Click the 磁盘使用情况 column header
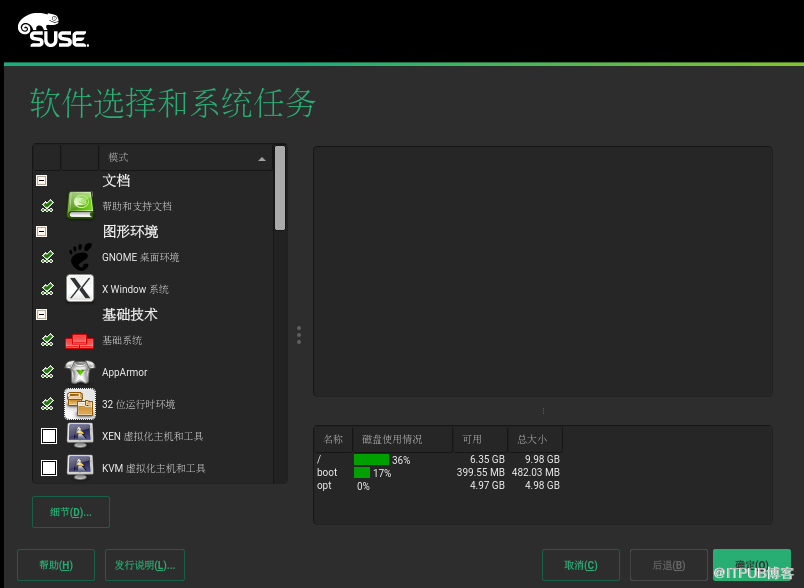Screen dimensions: 804x588 401,440
